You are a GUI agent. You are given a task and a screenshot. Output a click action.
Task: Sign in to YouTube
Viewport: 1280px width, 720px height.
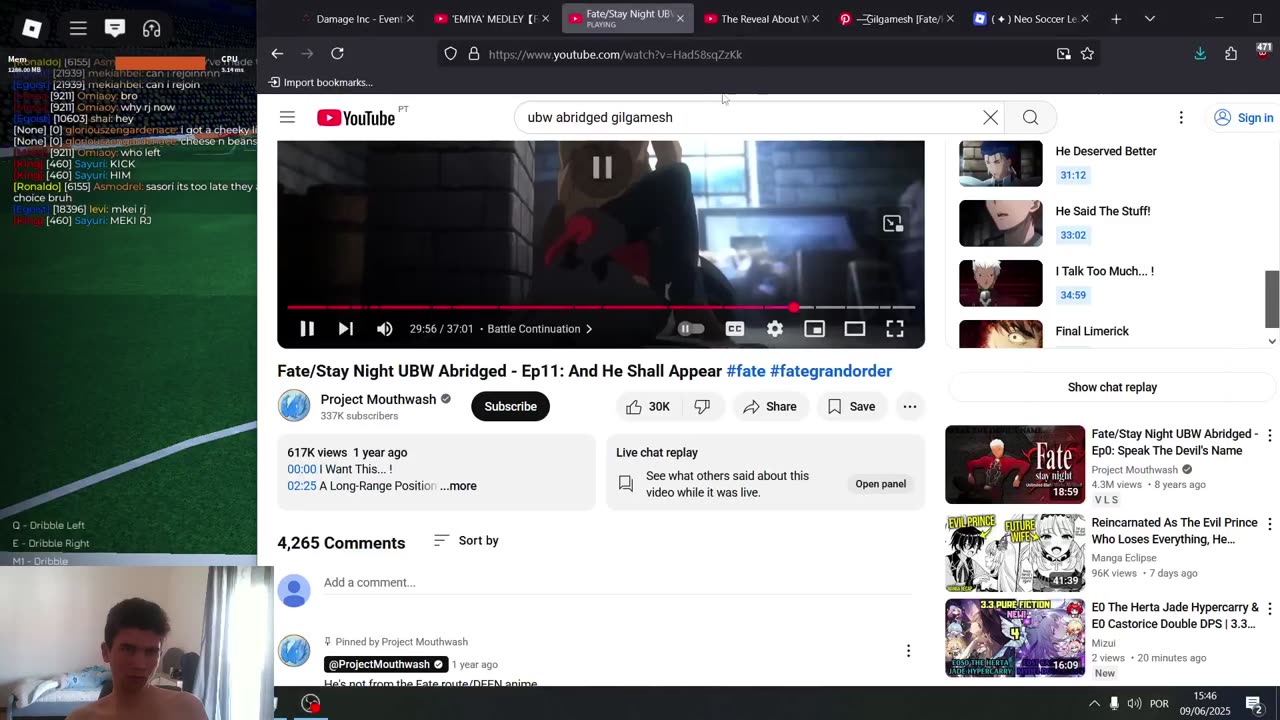1243,118
